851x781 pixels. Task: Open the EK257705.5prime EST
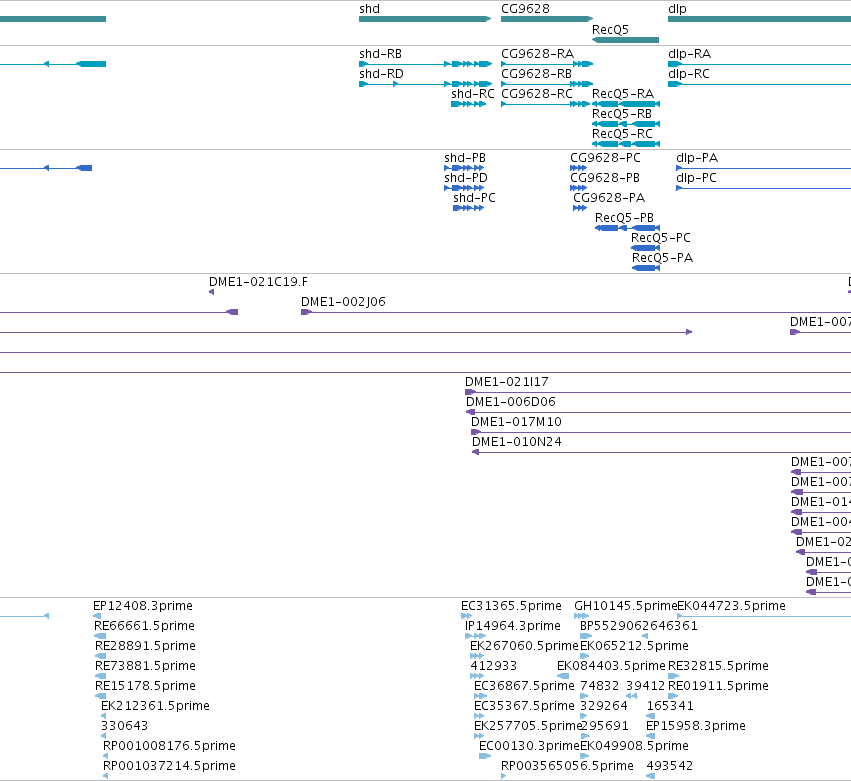tap(479, 736)
